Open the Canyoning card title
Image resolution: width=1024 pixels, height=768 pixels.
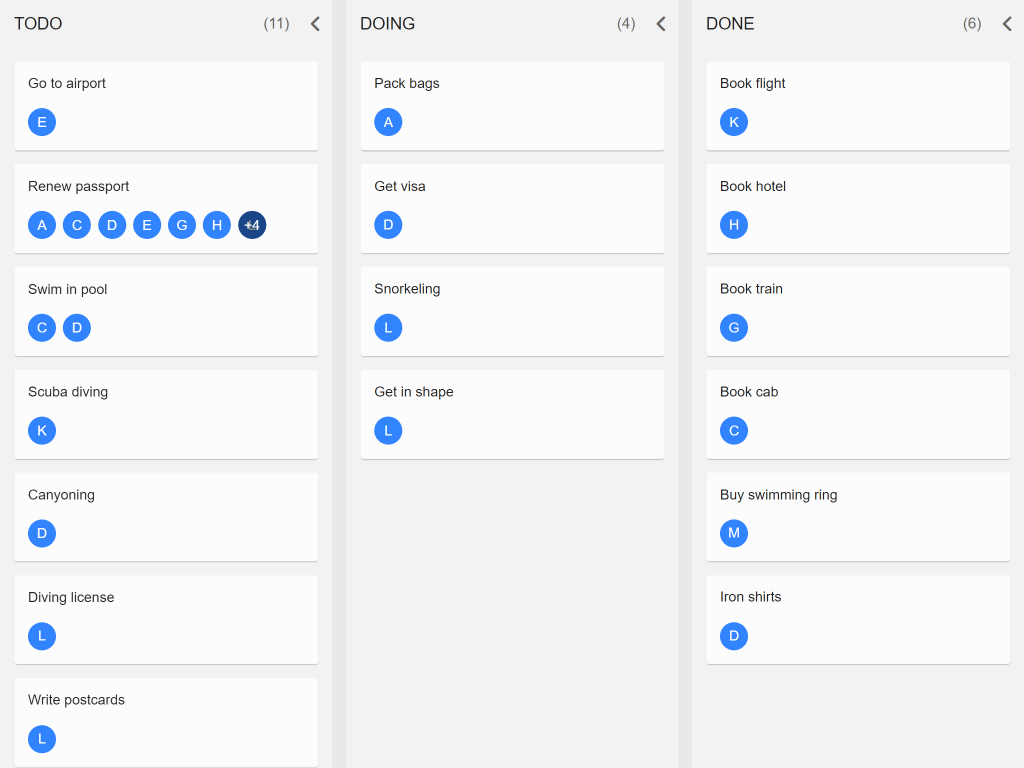pos(61,495)
